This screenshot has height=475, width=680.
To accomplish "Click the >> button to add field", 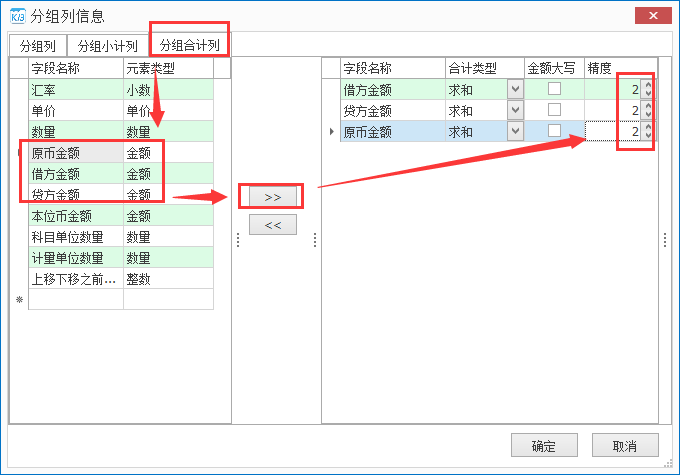I will 273,197.
